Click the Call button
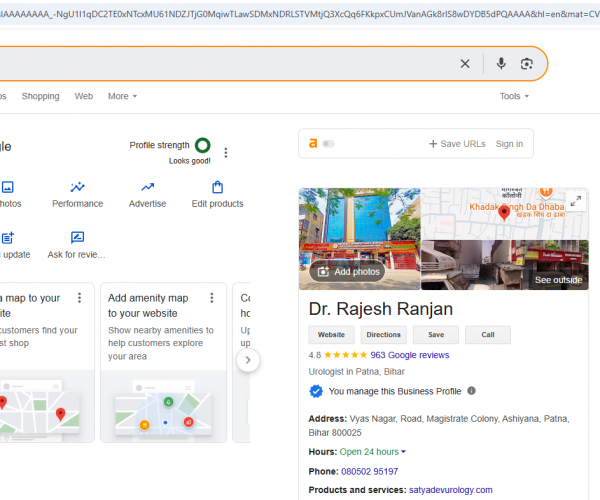The image size is (600, 500). point(488,335)
